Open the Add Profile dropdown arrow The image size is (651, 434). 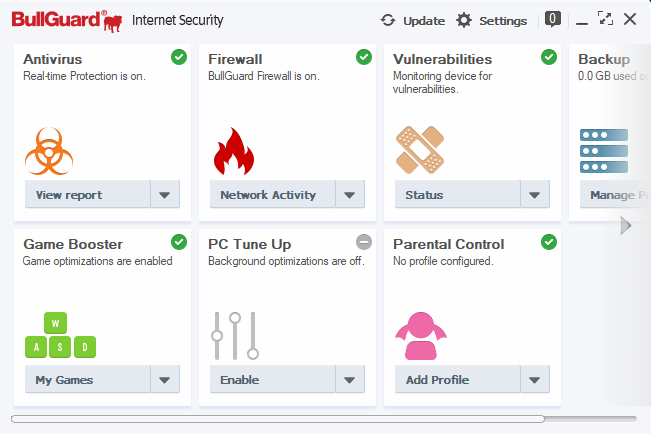535,380
